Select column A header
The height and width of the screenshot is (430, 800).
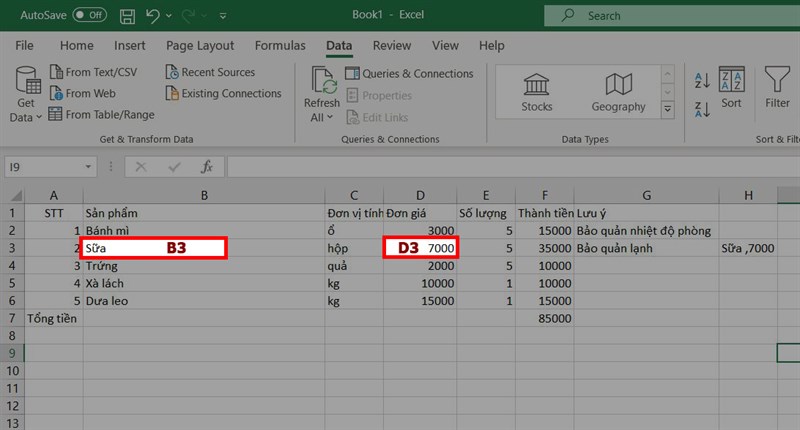(54, 195)
